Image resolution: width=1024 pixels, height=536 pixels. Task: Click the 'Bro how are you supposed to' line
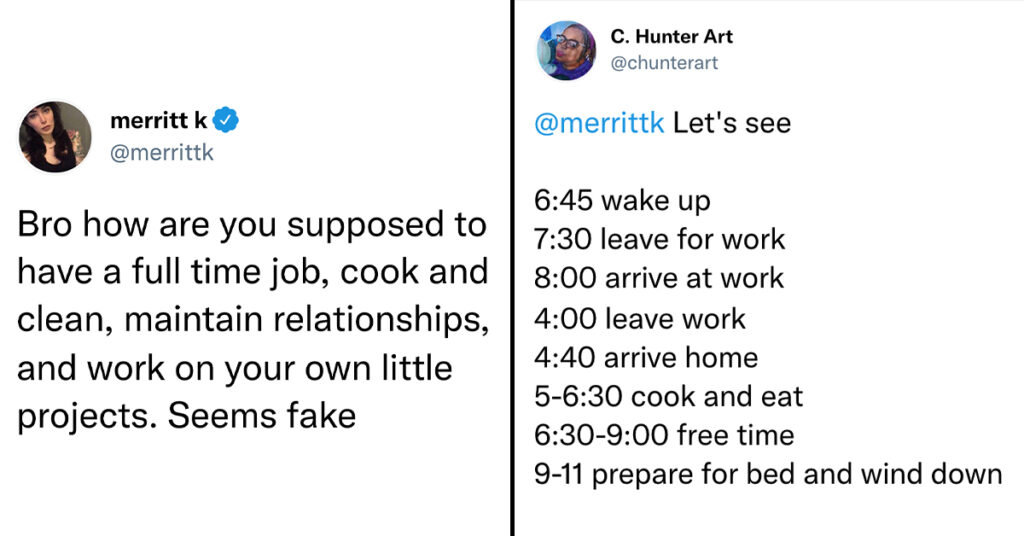coord(252,225)
